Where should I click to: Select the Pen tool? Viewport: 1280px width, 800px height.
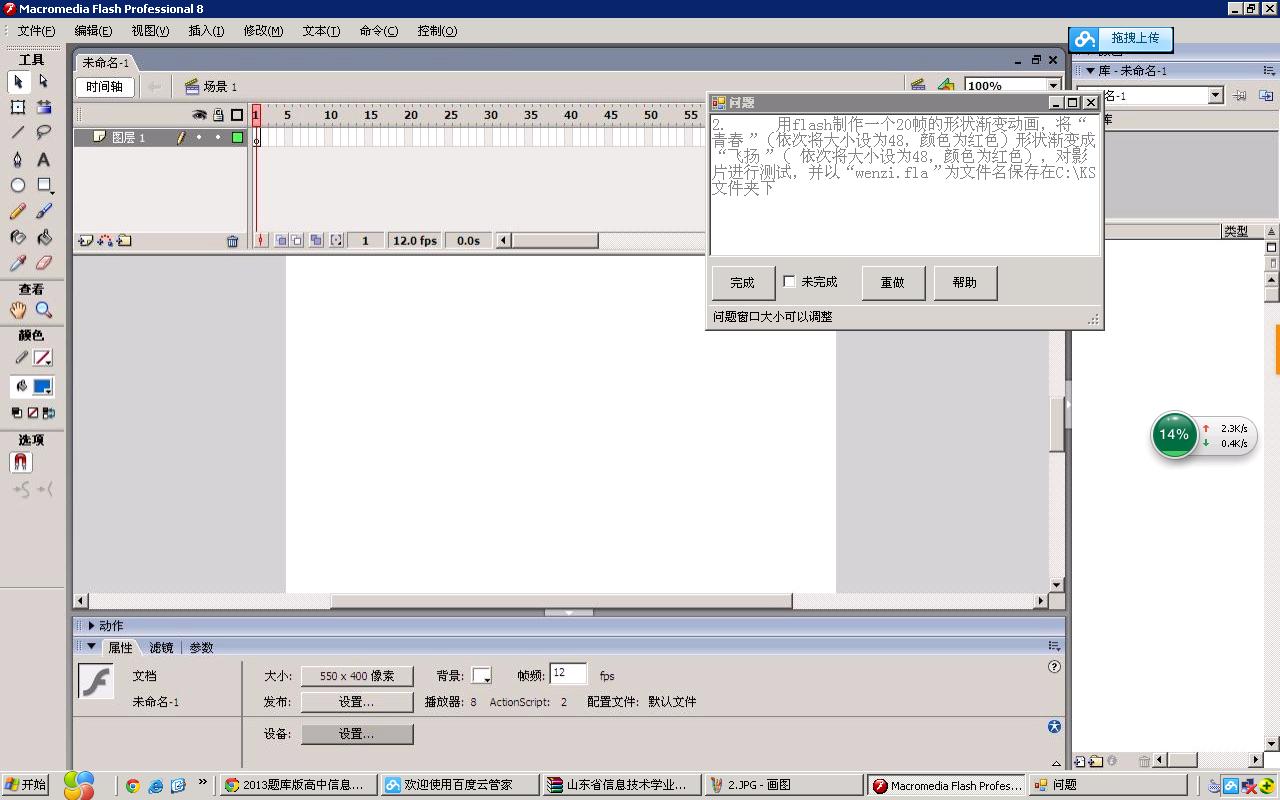coord(18,159)
